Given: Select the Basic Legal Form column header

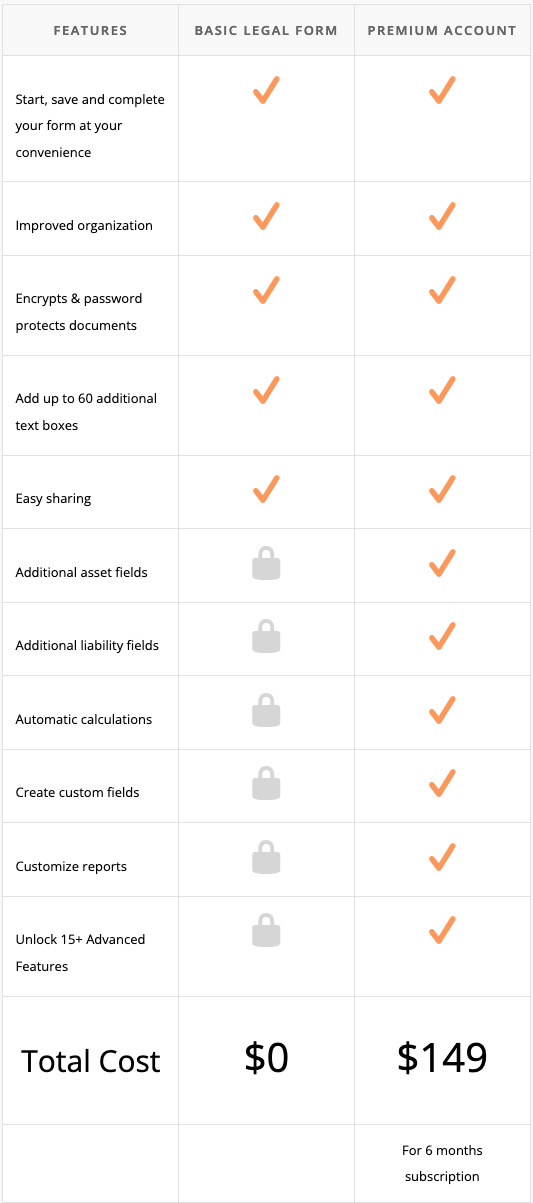Looking at the screenshot, I should 266,30.
